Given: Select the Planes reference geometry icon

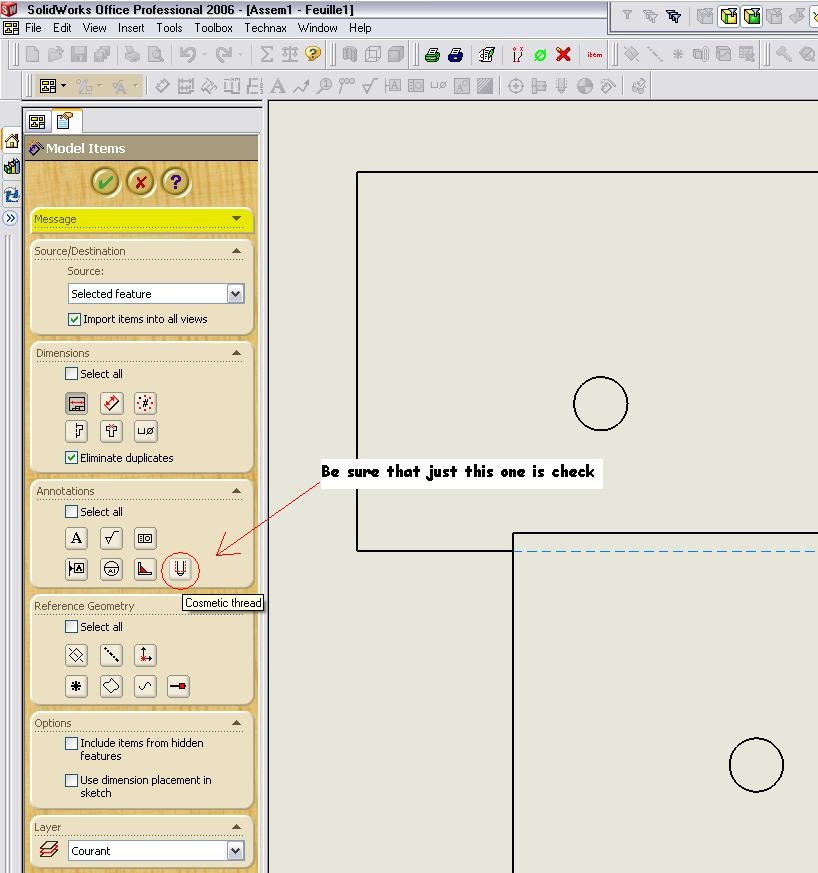Looking at the screenshot, I should [76, 655].
